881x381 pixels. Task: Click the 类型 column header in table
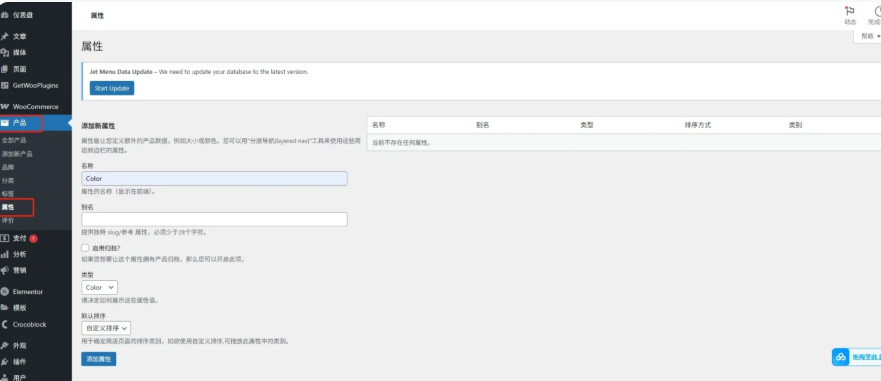587,125
